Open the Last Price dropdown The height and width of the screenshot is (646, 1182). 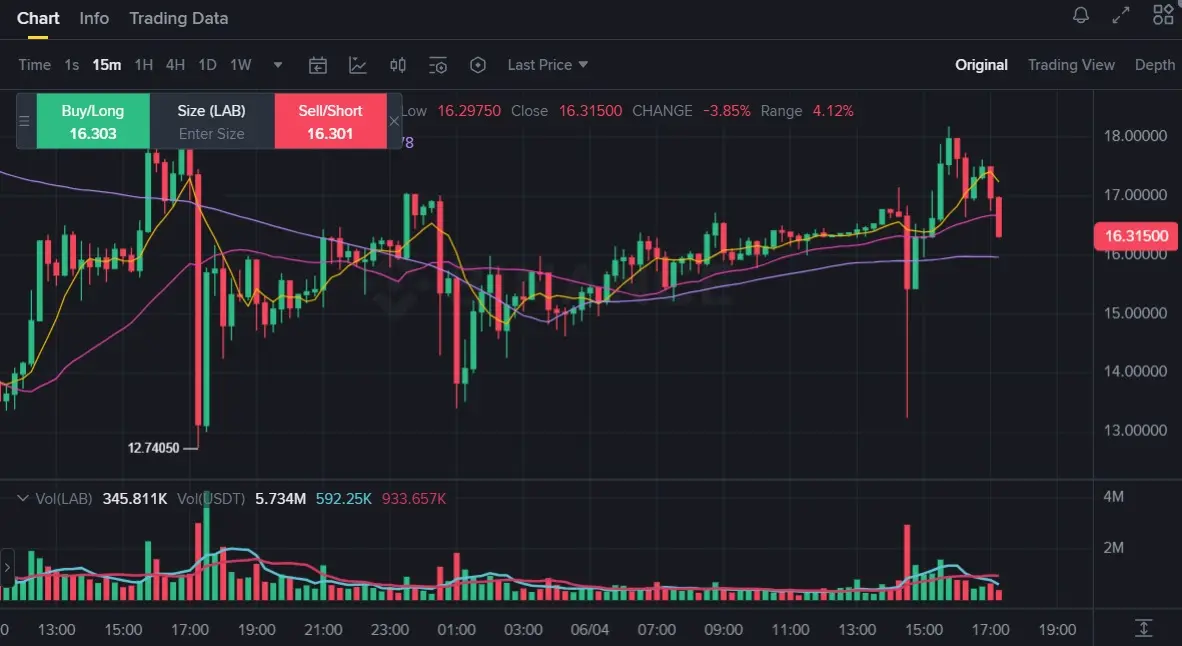tap(548, 65)
